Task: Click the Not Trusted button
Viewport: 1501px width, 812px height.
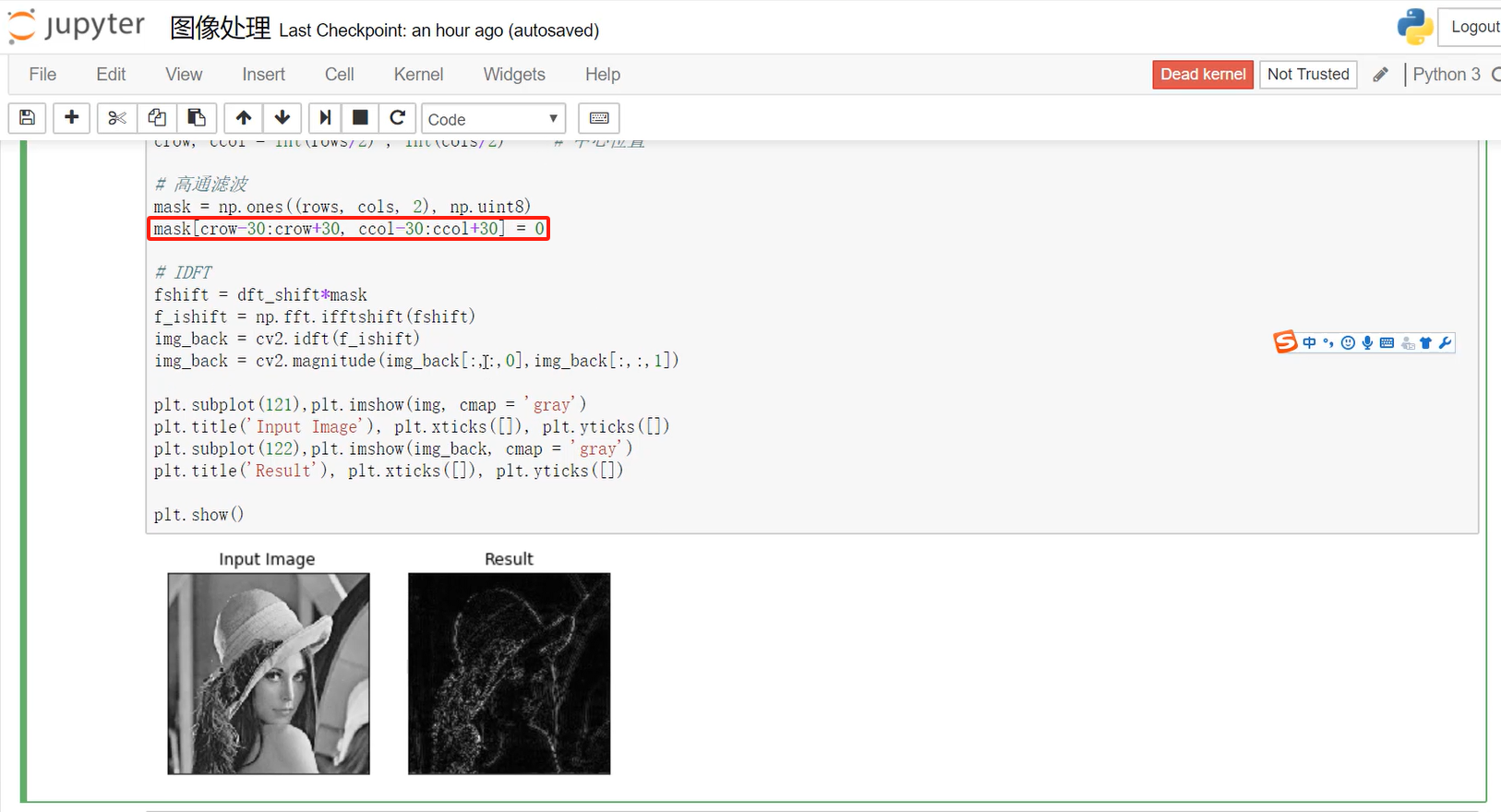Action: [x=1308, y=75]
